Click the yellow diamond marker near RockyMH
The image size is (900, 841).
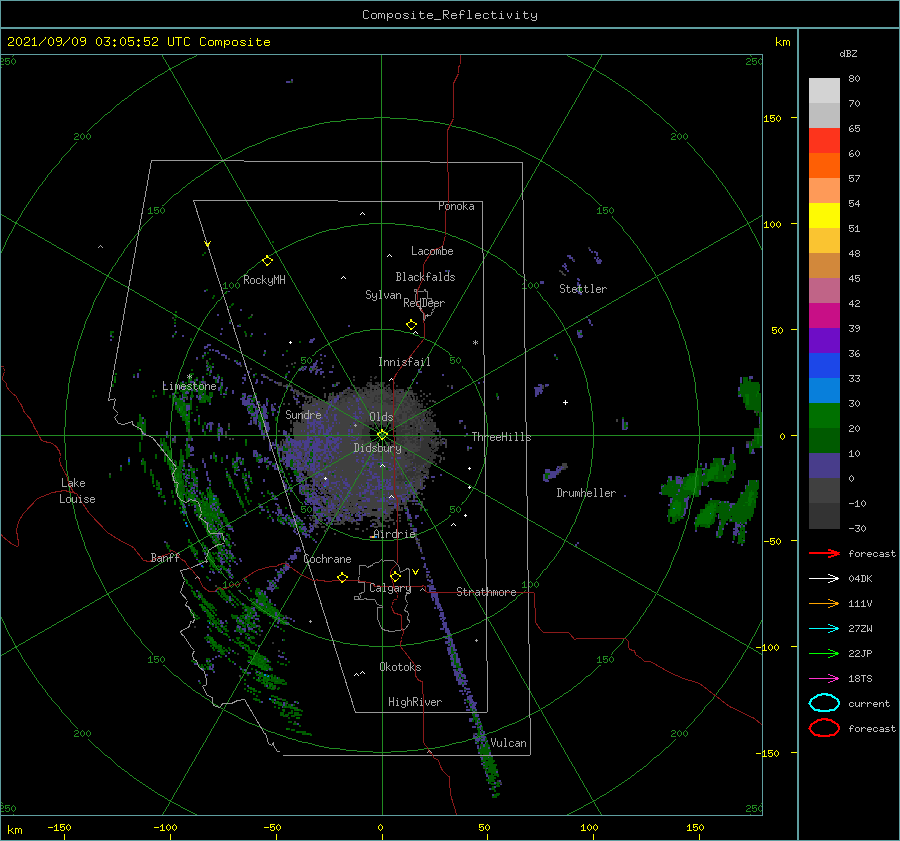tap(267, 261)
